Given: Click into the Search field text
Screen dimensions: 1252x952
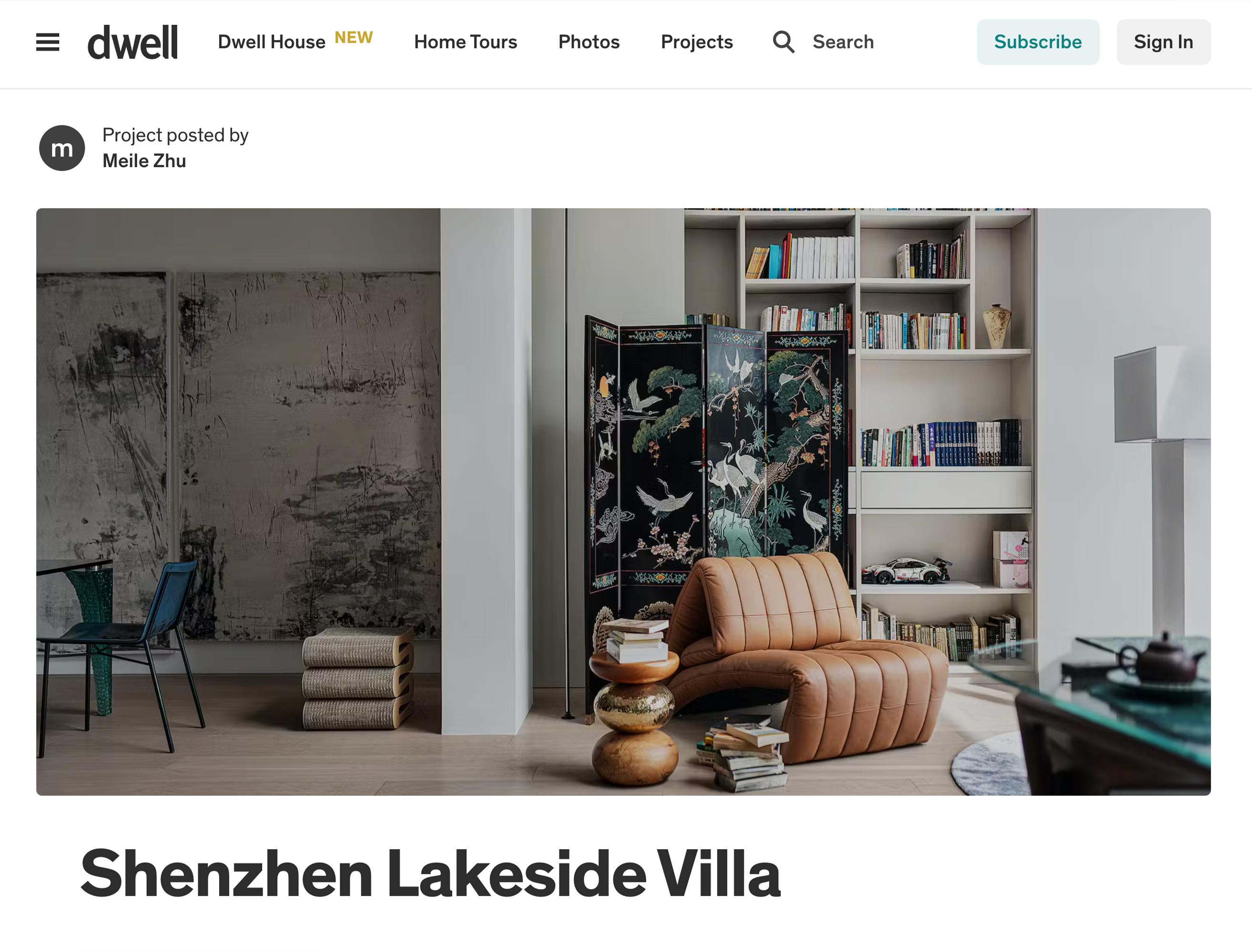Looking at the screenshot, I should pos(843,42).
